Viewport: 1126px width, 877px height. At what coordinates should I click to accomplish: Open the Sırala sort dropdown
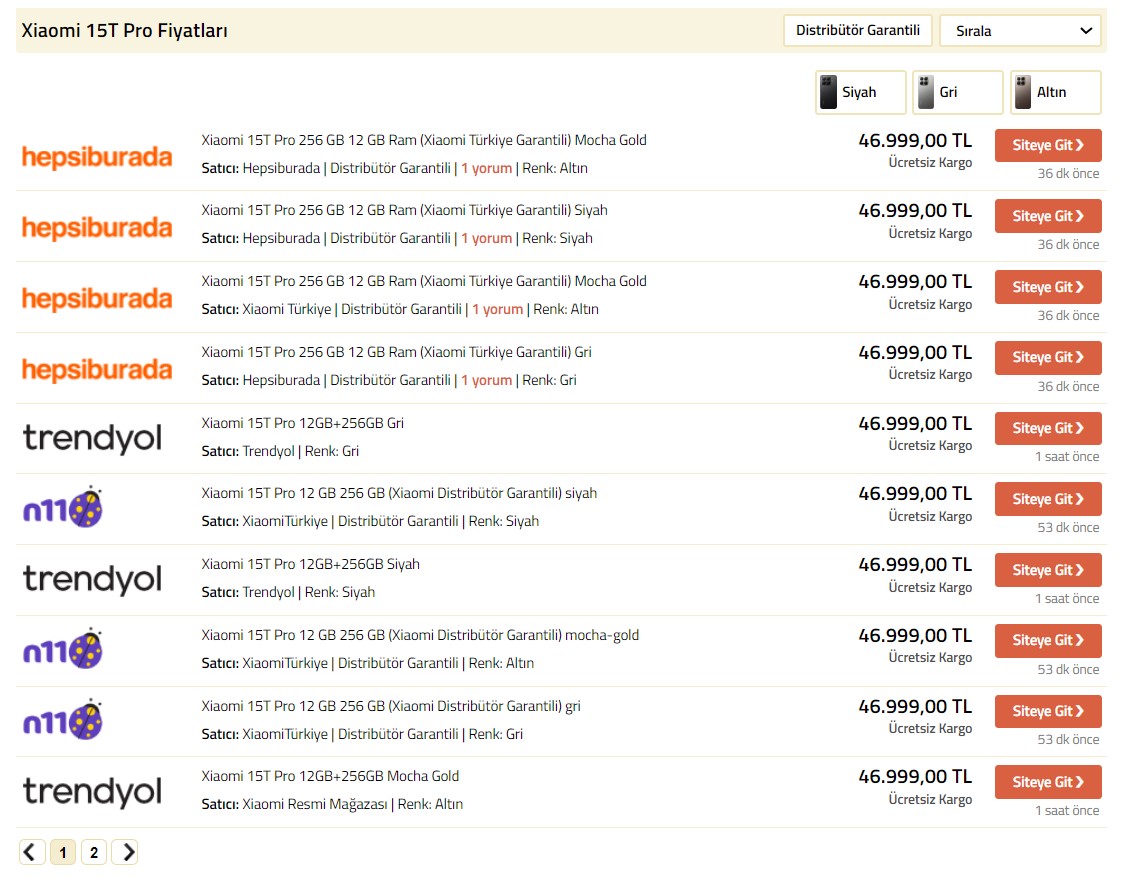pyautogui.click(x=1020, y=31)
